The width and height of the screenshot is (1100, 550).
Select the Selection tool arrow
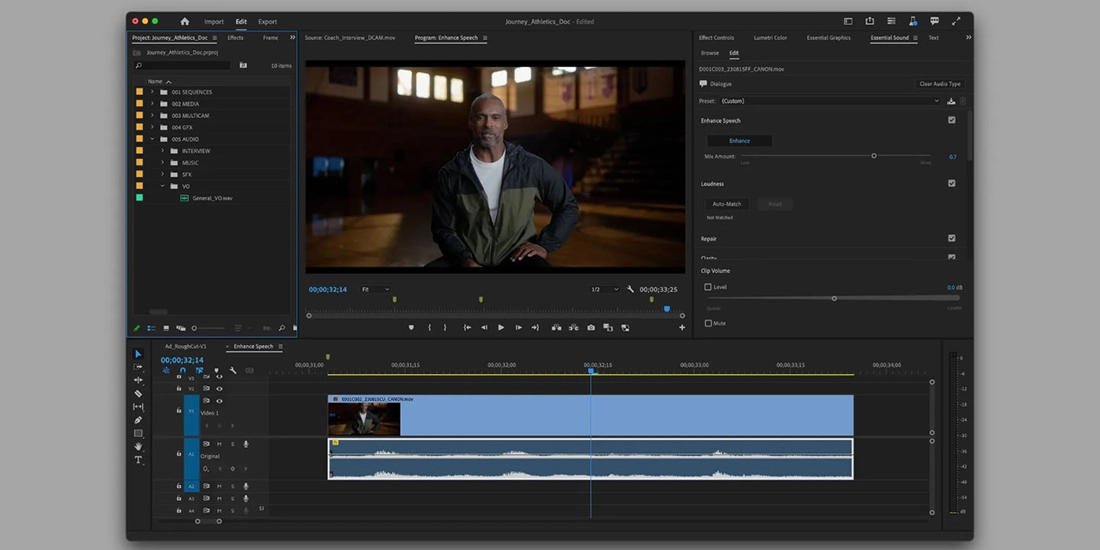coord(138,354)
